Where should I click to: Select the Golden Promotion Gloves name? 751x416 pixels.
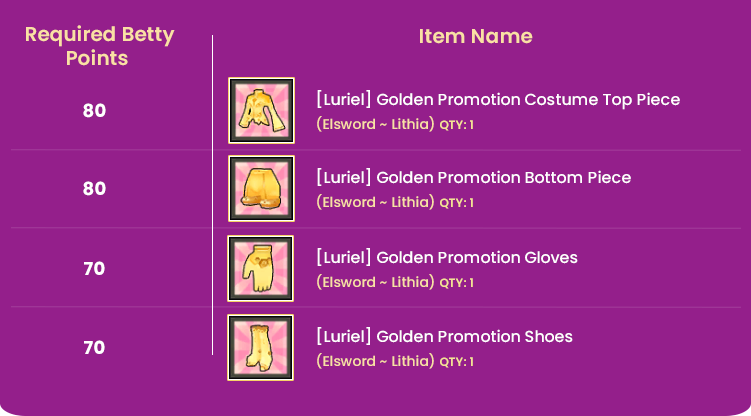(446, 258)
